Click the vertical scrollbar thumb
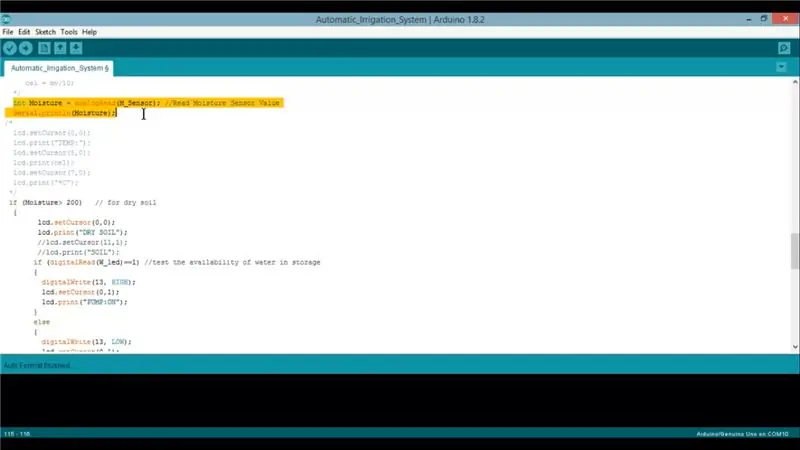800x450 pixels. [x=795, y=251]
